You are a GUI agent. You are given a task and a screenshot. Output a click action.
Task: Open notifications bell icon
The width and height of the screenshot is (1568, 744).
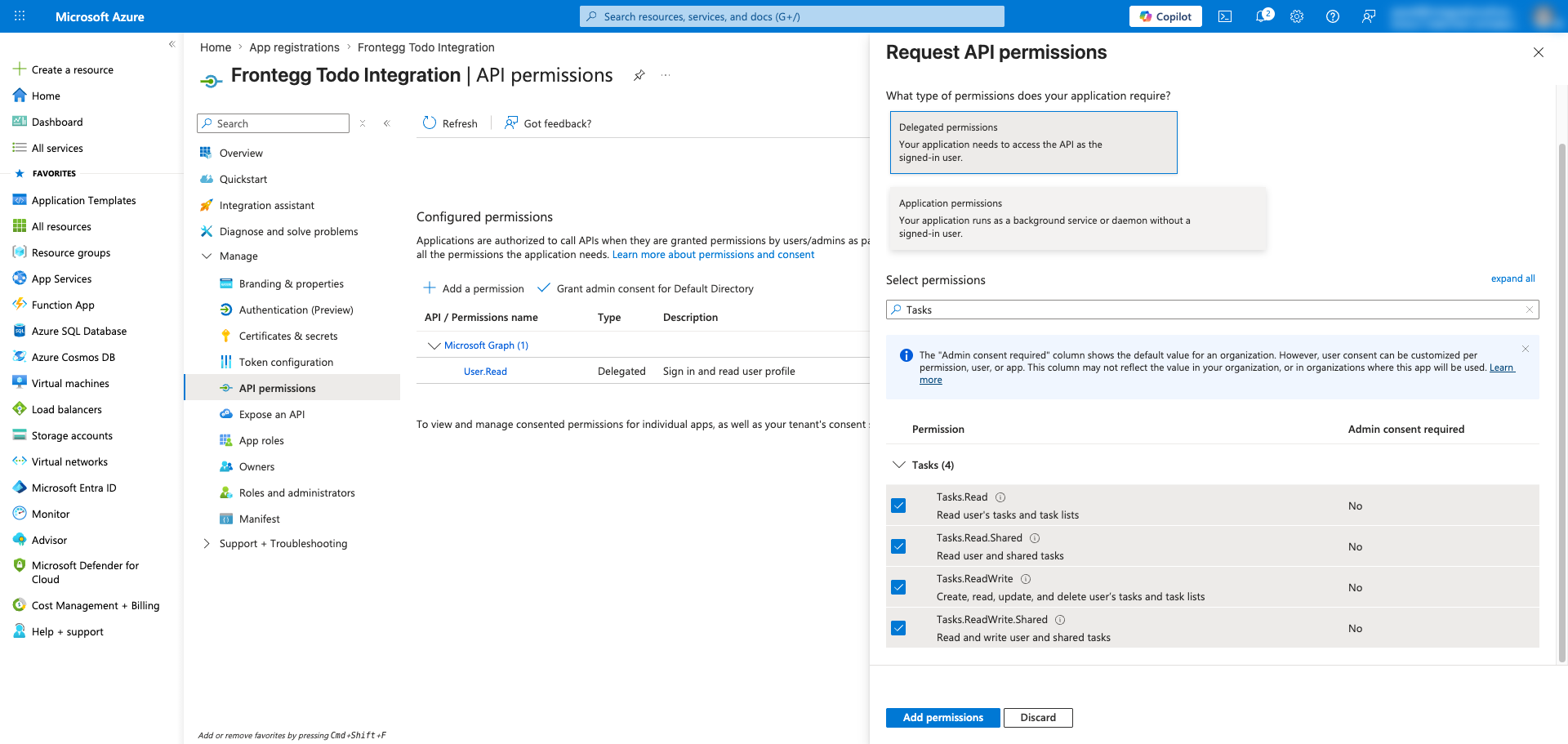point(1263,16)
